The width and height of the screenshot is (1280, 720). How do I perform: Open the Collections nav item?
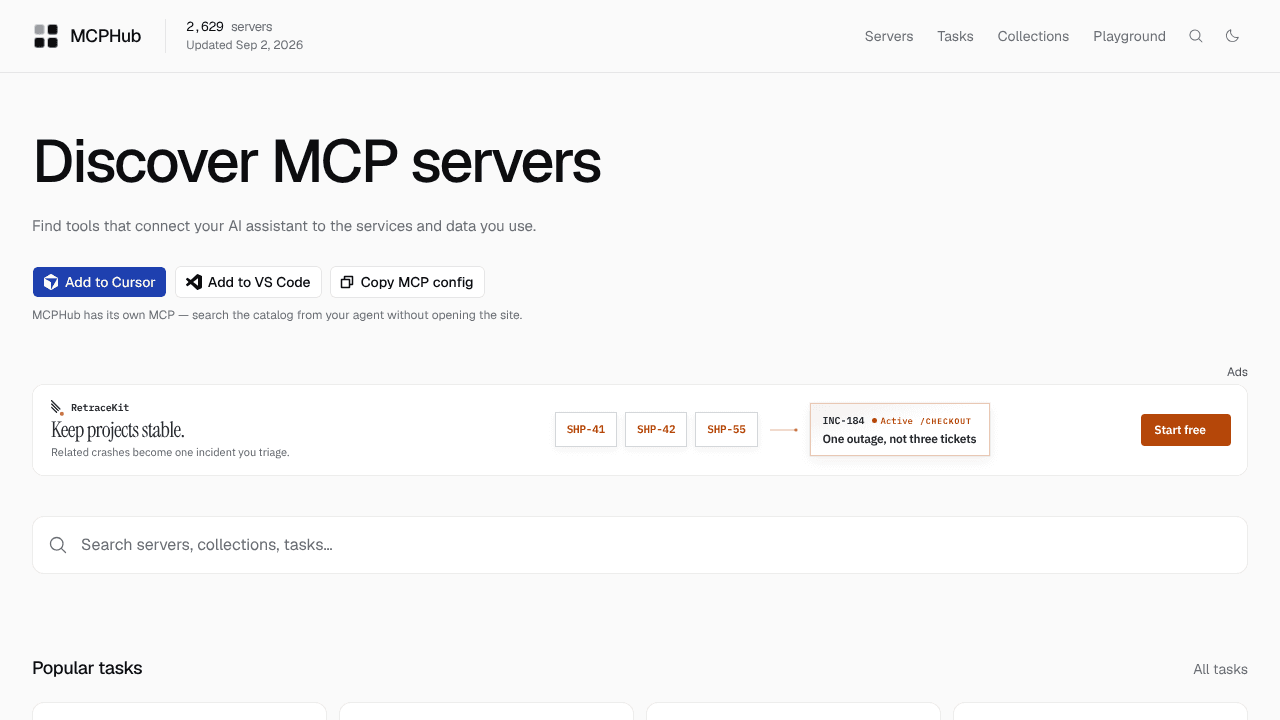pos(1033,36)
